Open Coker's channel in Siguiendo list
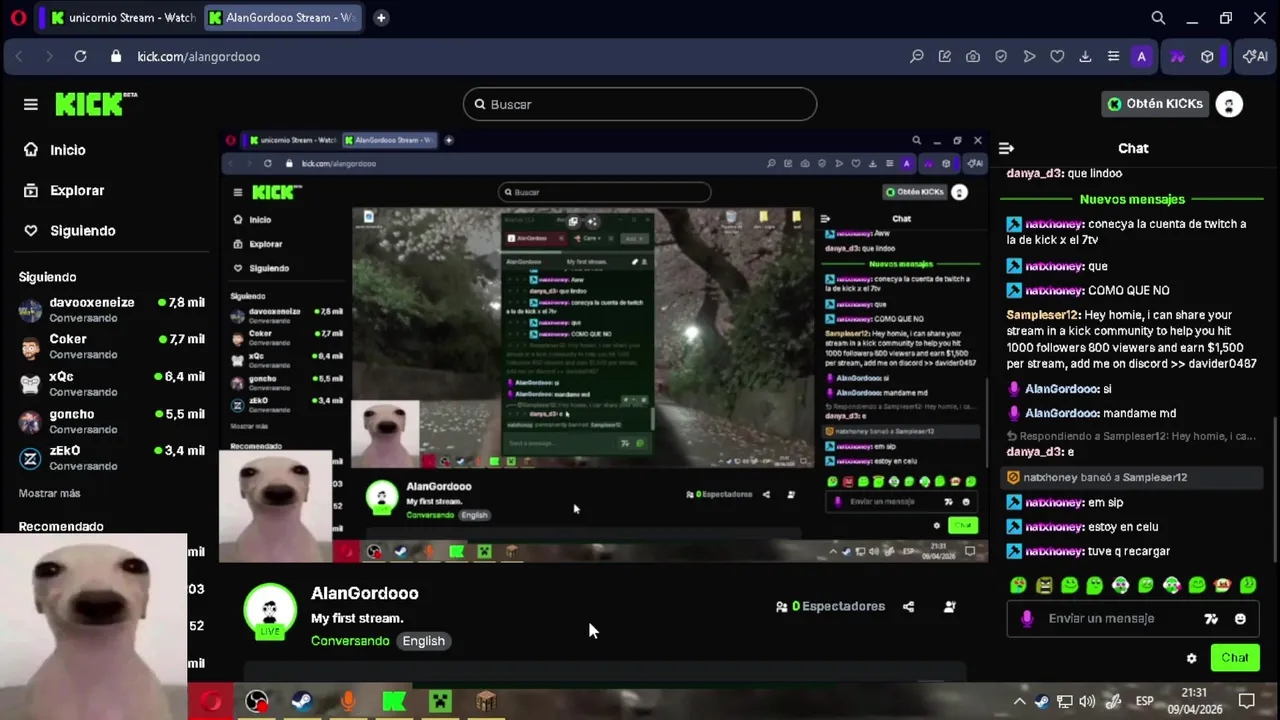 pos(112,346)
